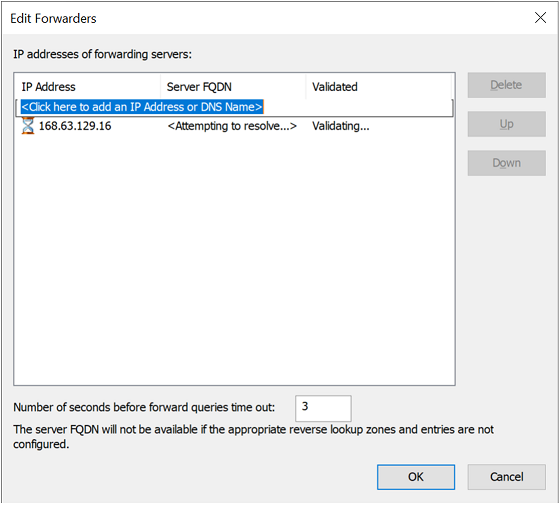Screen dimensions: 560x505
Task: Click the reverse lookup zones informational note
Action: click(254, 437)
